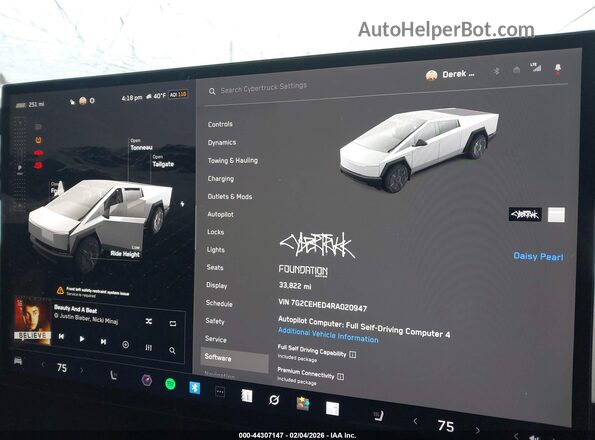Open the Dynamics settings tab
This screenshot has height=440, width=595.
pyautogui.click(x=222, y=142)
